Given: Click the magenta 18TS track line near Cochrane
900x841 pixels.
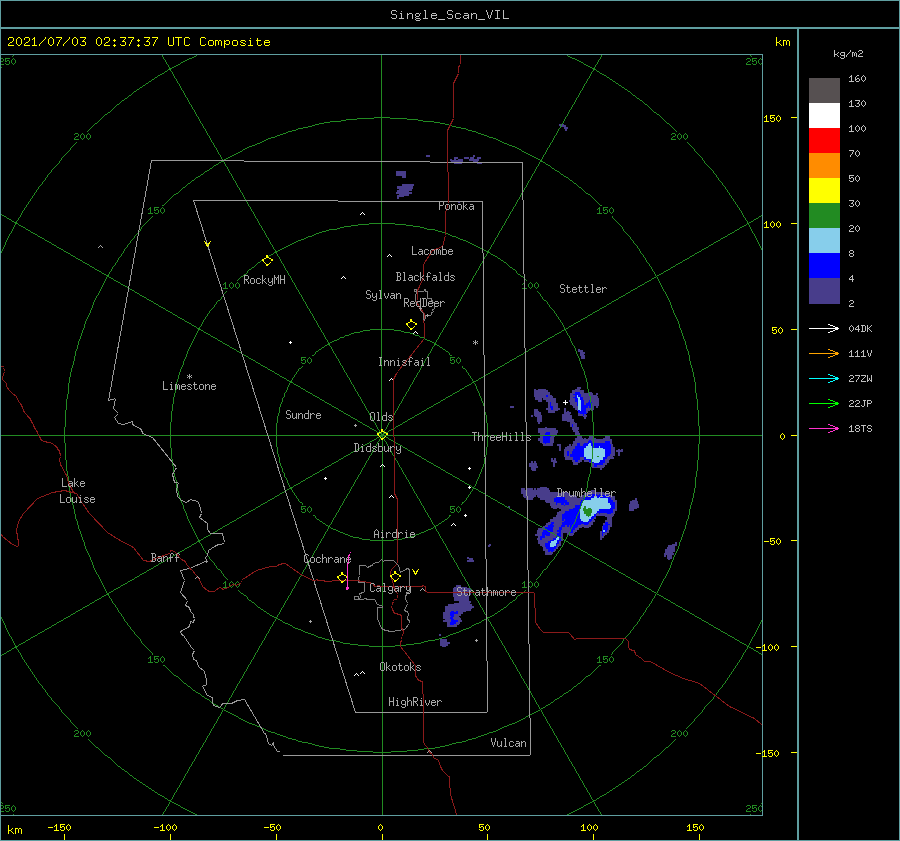Looking at the screenshot, I should point(348,570).
